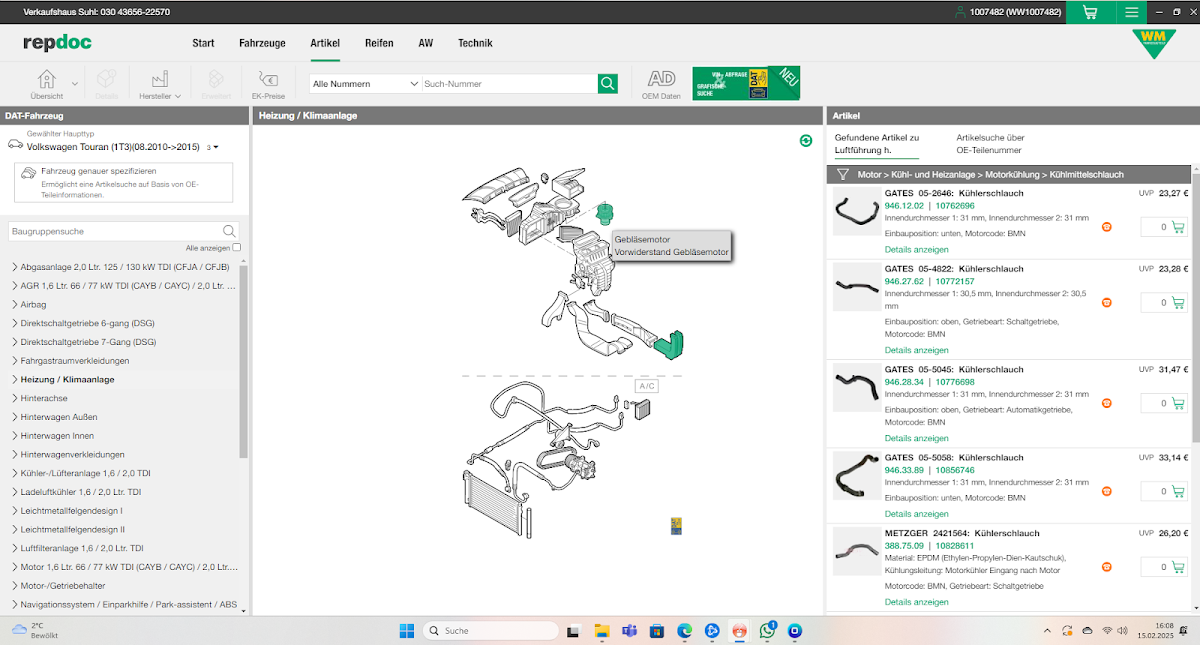
Task: Click the Baugruppensuche search field
Action: (x=114, y=231)
